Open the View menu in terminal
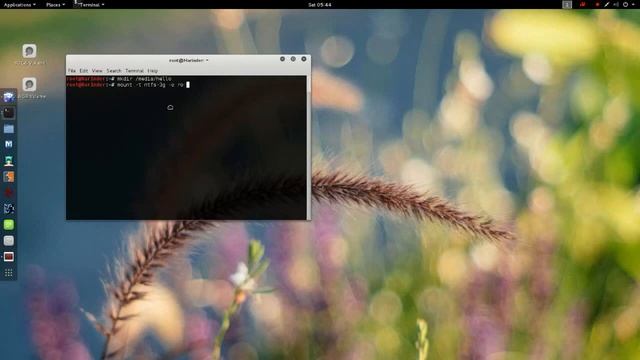 (x=97, y=71)
